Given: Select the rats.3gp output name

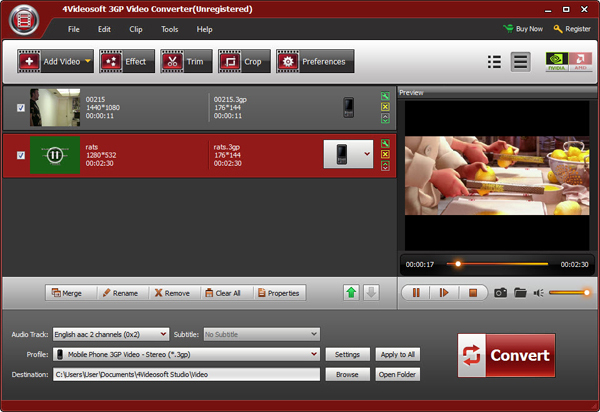Looking at the screenshot, I should click(x=227, y=147).
